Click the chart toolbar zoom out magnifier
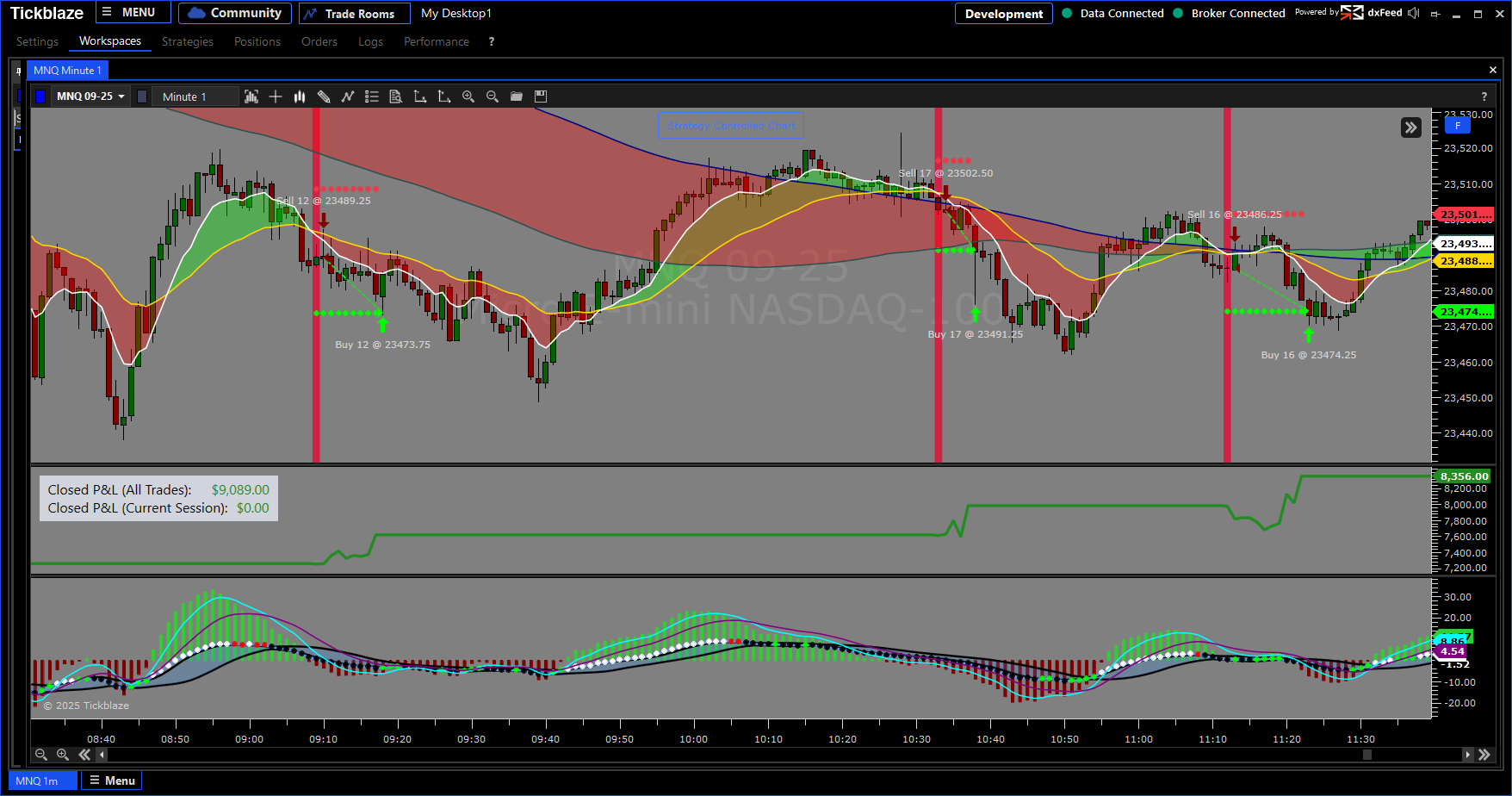Viewport: 1512px width, 796px height. point(493,96)
